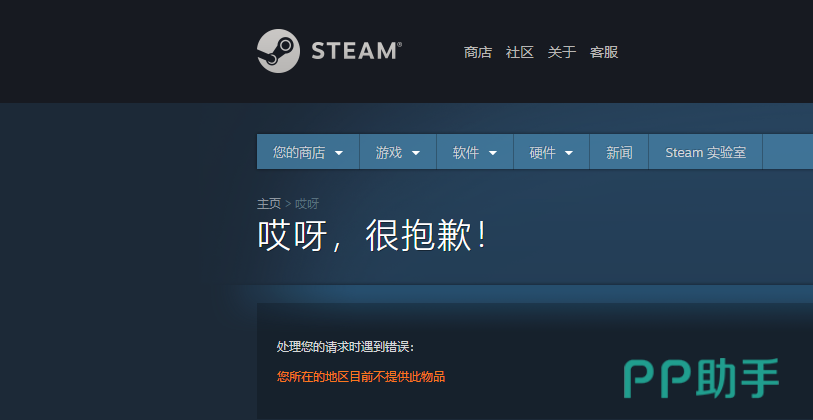This screenshot has width=813, height=420.
Task: Select 关于 in the top navigation
Action: (x=562, y=52)
